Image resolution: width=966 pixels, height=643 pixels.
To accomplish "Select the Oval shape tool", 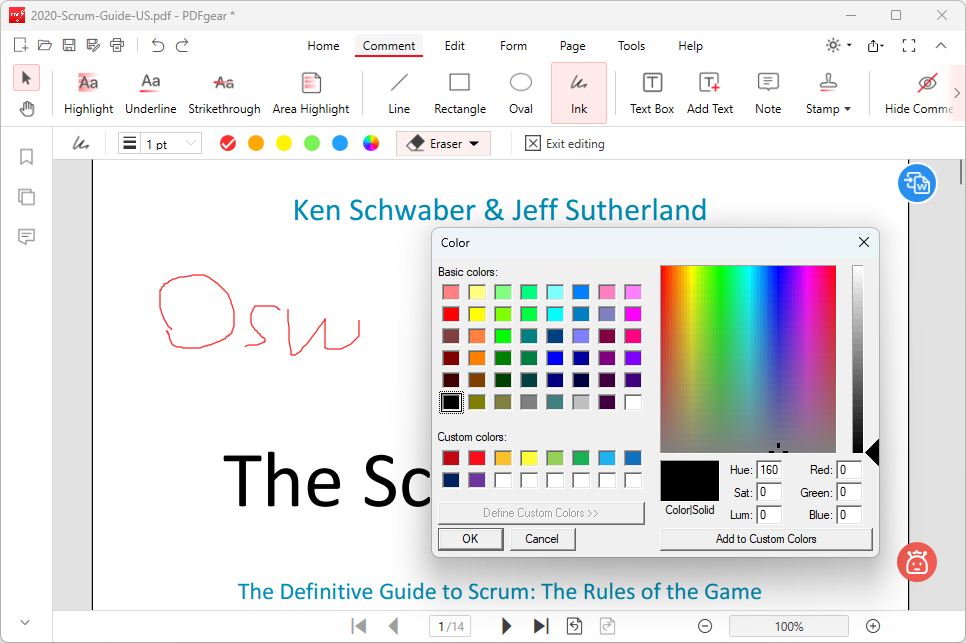I will 521,93.
